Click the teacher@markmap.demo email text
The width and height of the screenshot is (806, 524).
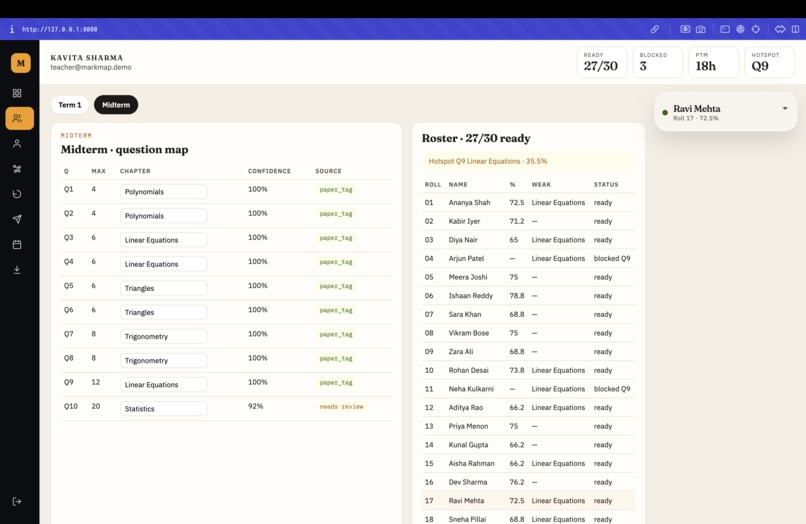pyautogui.click(x=91, y=67)
